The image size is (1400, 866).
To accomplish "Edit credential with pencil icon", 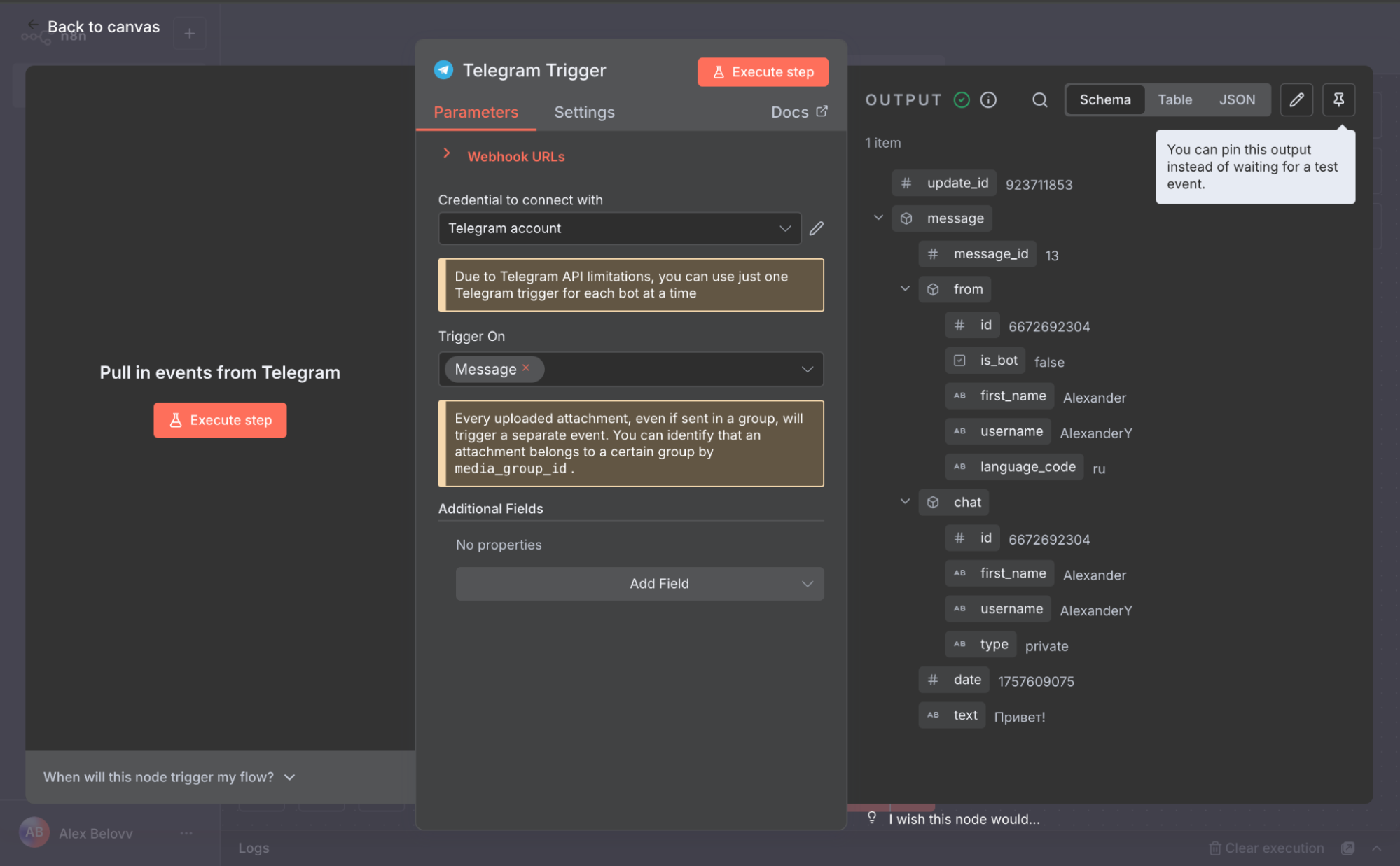I will [817, 228].
